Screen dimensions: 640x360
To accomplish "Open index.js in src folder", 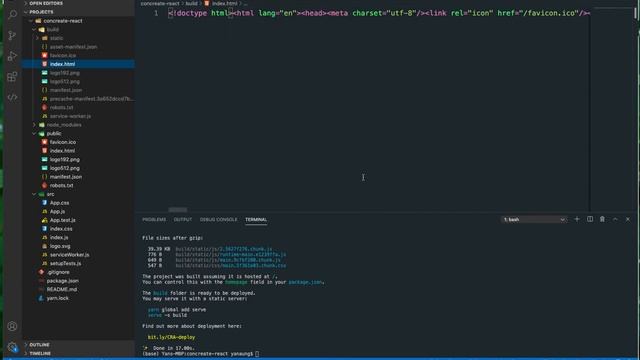I will (59, 238).
